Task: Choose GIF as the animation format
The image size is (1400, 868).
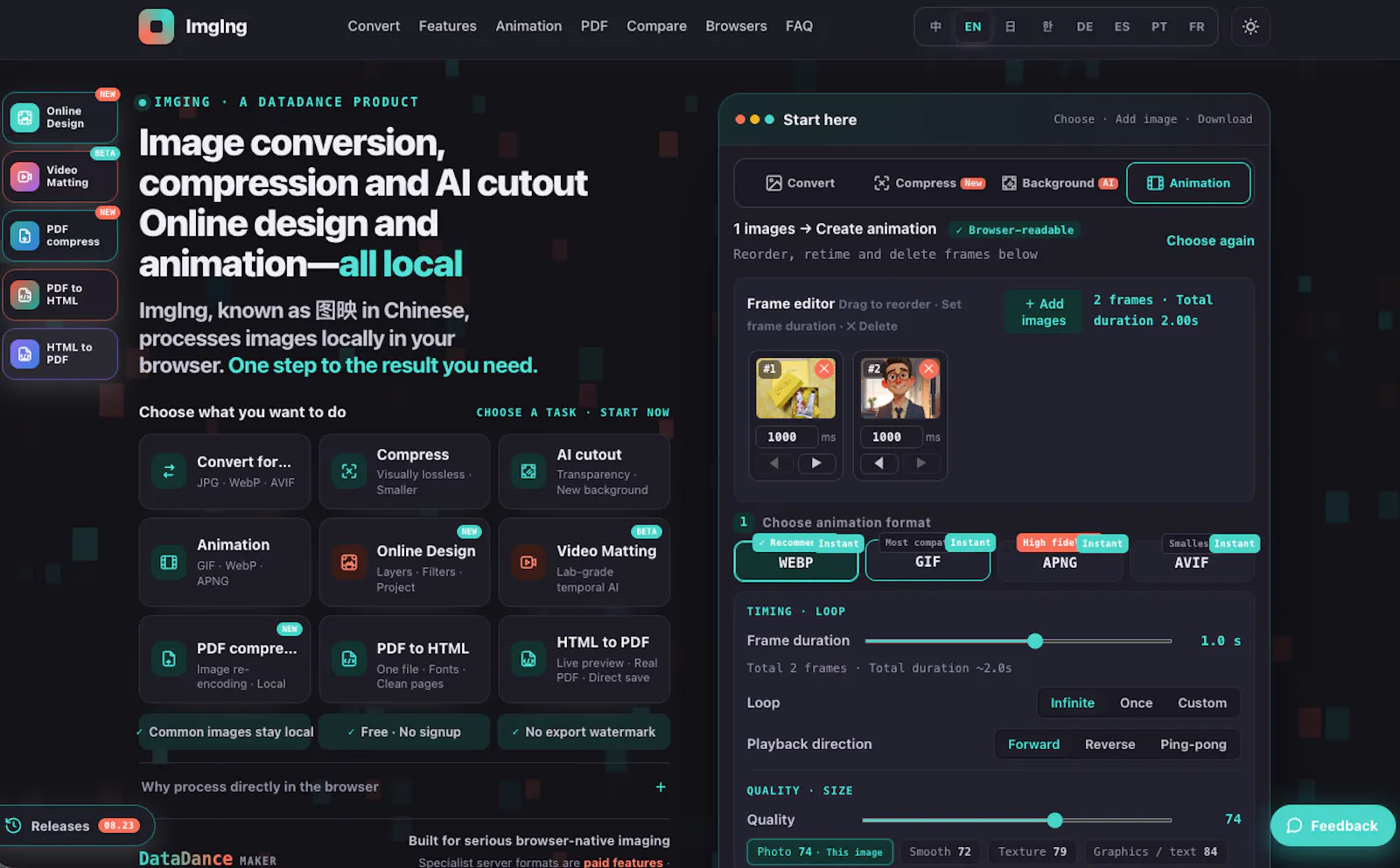Action: 927,561
